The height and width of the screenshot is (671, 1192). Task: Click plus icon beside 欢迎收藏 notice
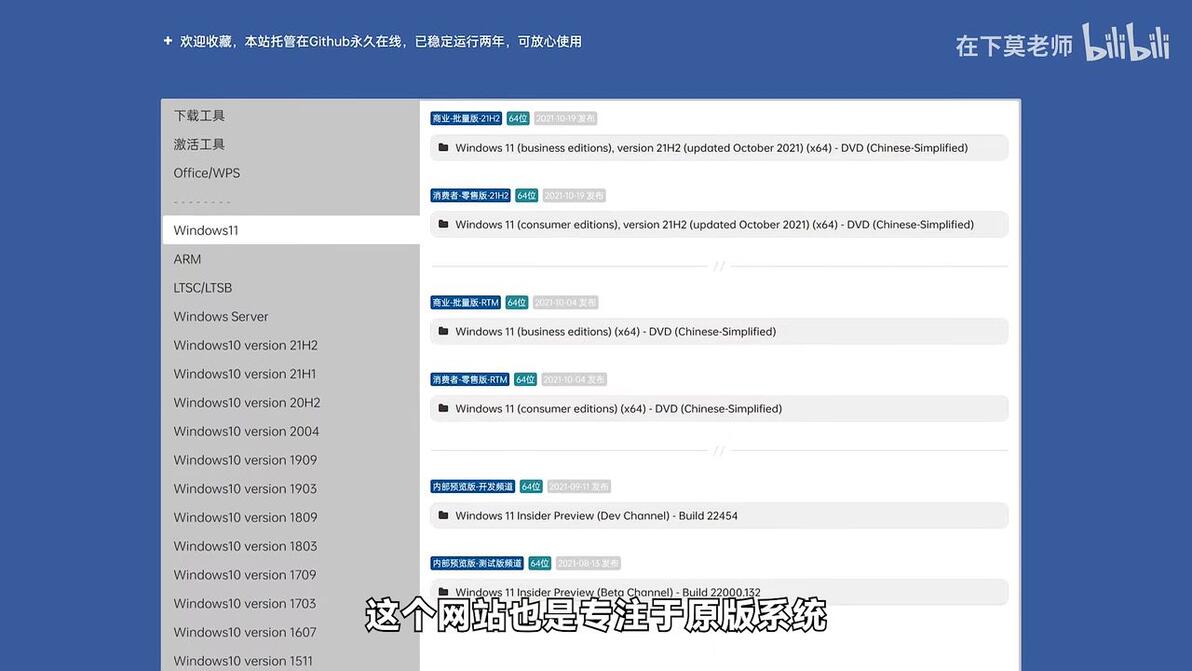coord(167,41)
